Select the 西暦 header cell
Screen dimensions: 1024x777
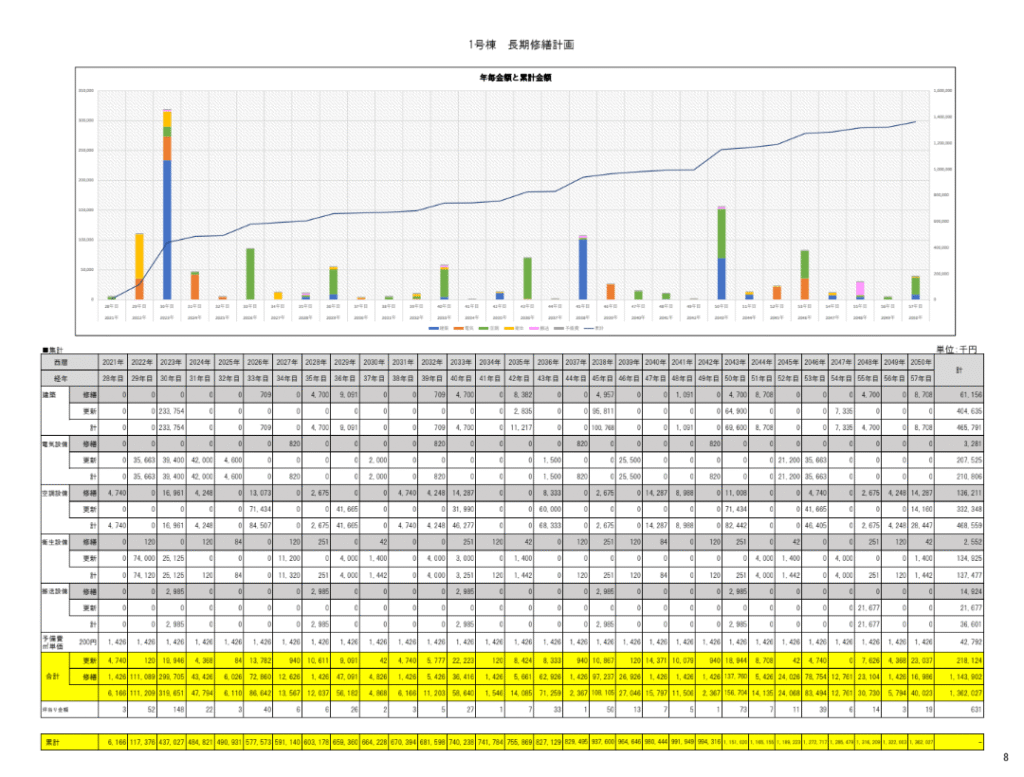click(x=63, y=361)
